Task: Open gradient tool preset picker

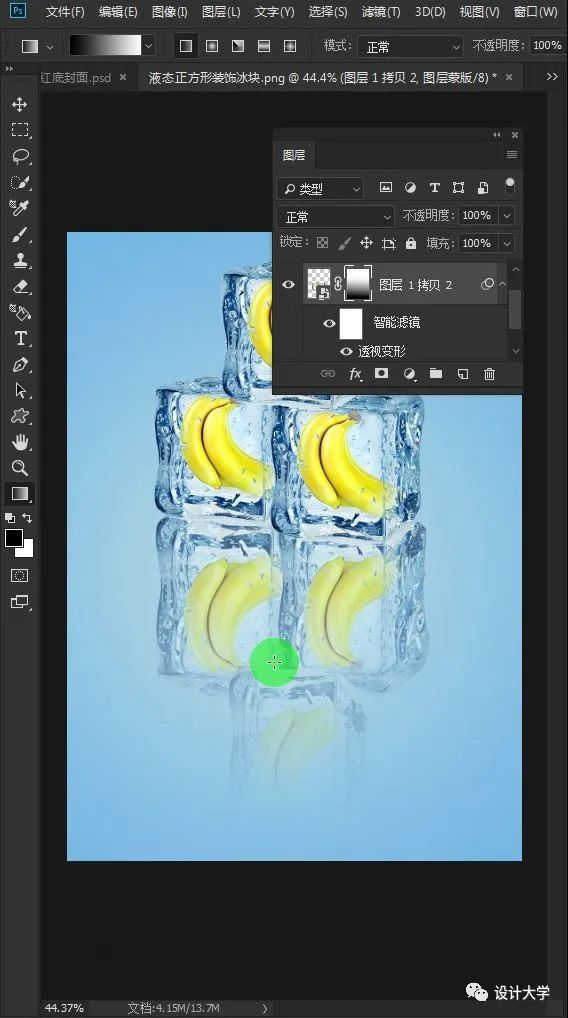Action: click(x=38, y=46)
